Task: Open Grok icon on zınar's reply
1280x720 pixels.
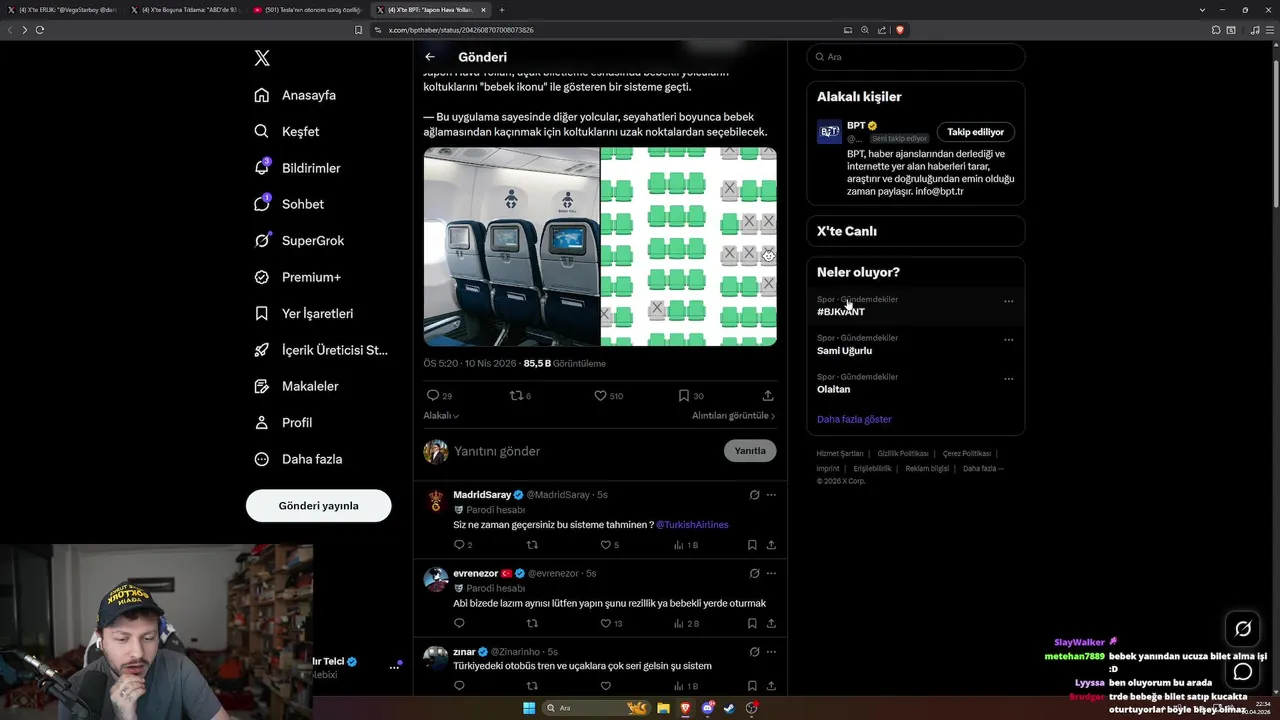Action: (x=755, y=652)
